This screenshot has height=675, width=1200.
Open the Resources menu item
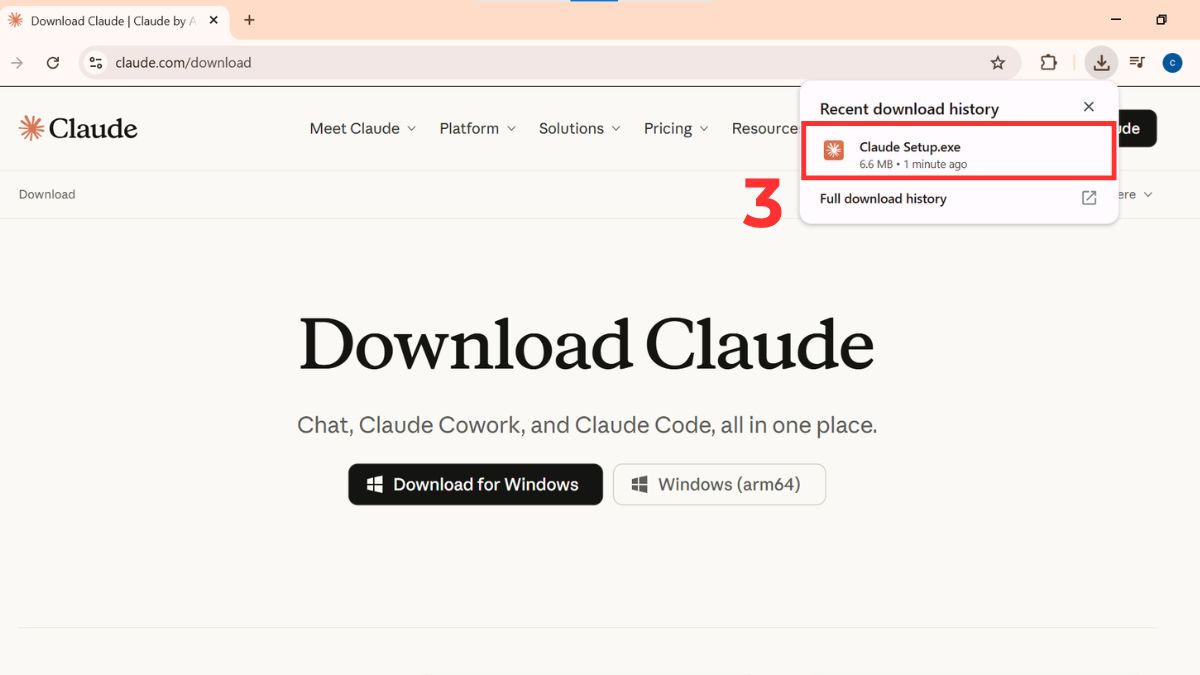coord(765,128)
